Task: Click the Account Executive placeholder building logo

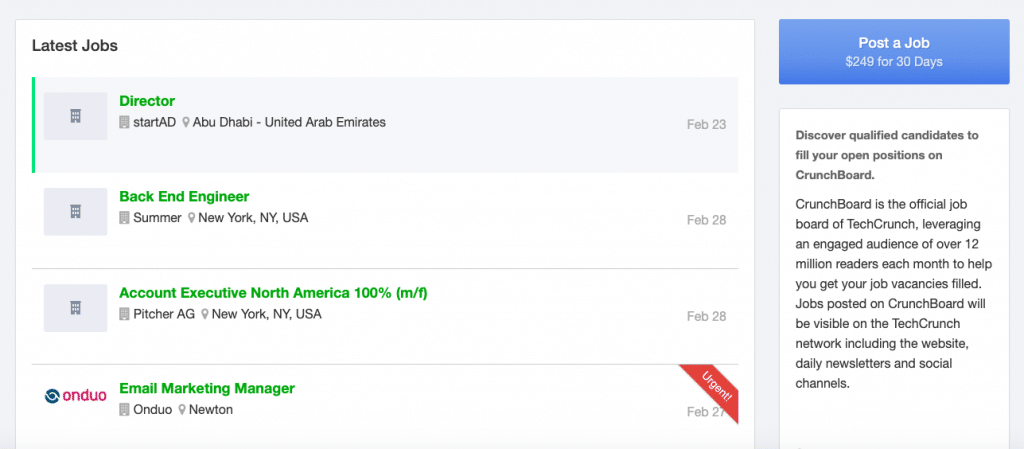Action: (75, 307)
